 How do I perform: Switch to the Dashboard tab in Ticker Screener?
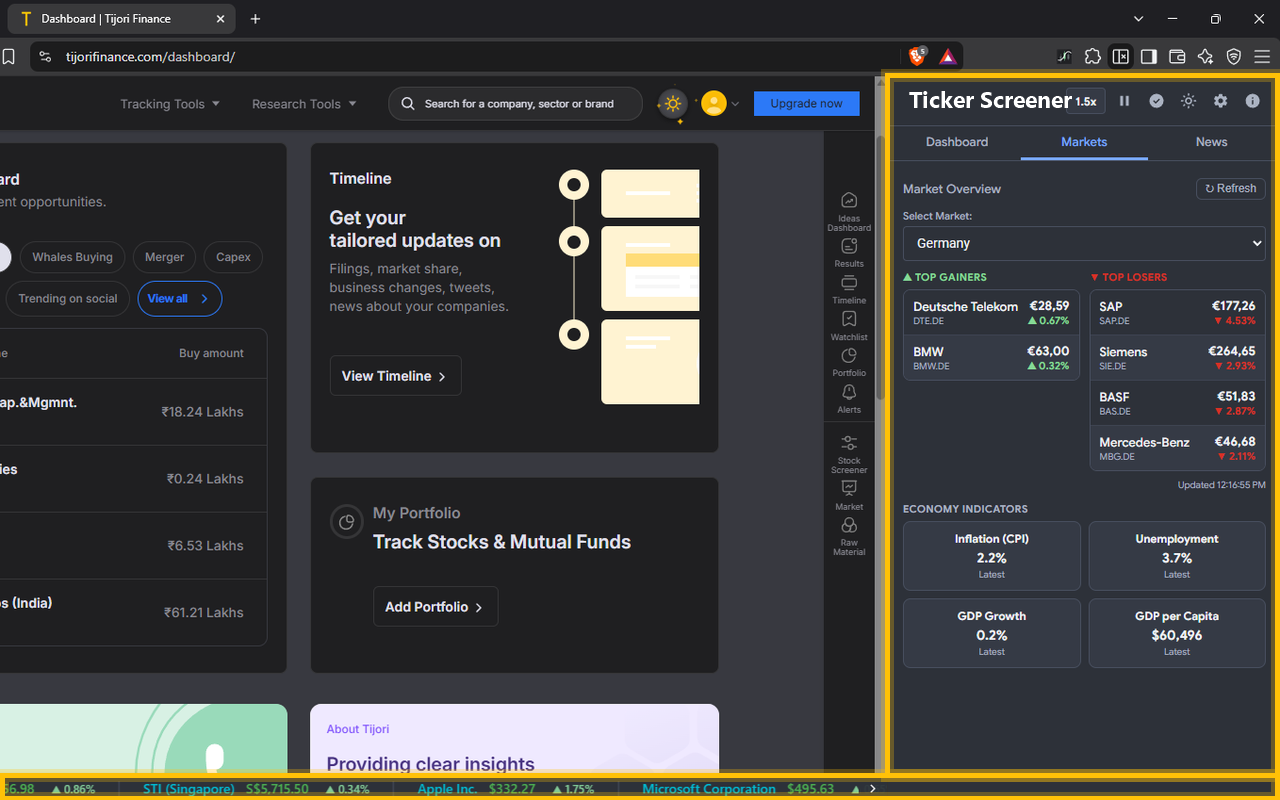957,142
